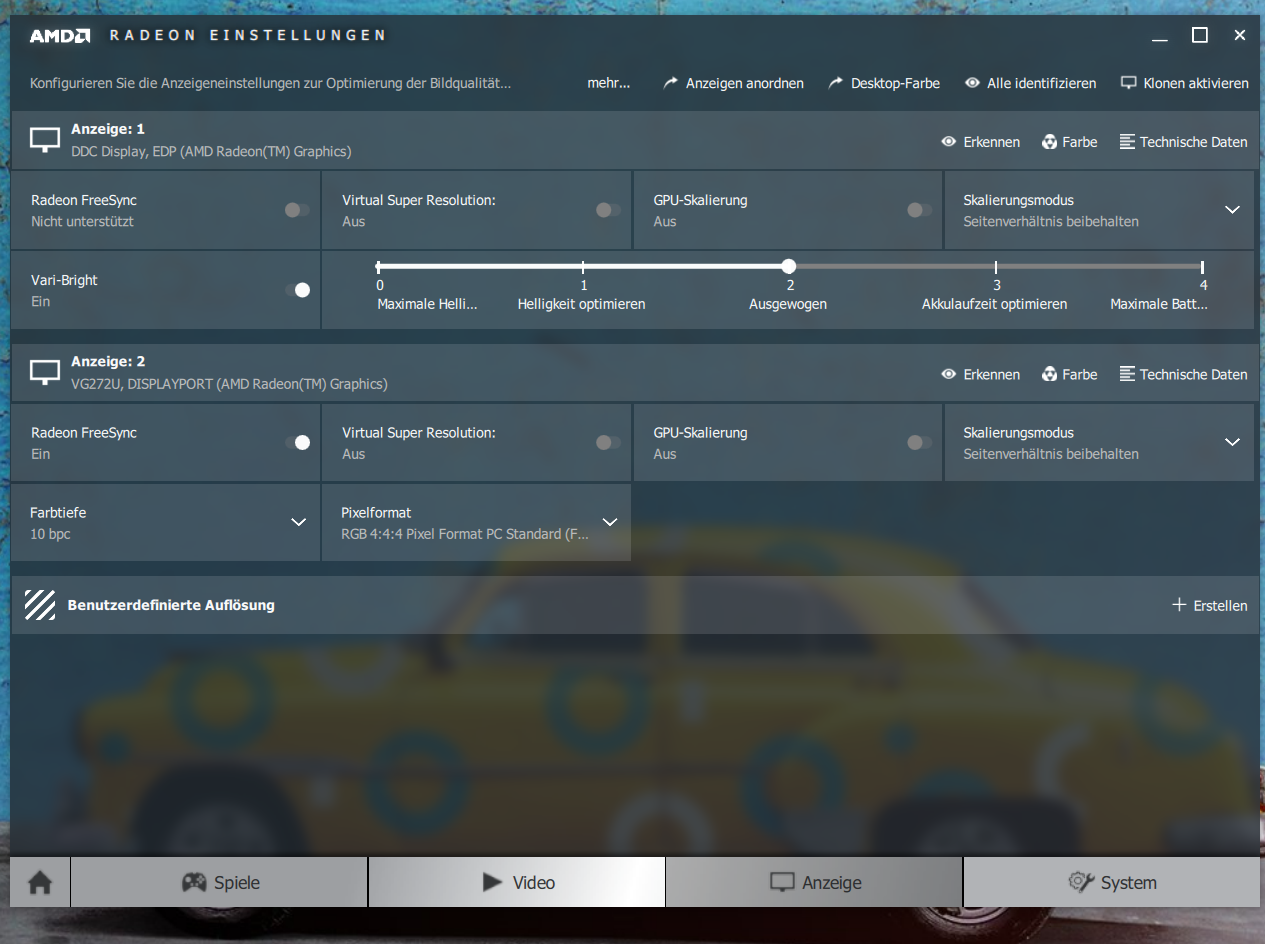Switch to the Video tab
1268x944 pixels.
pos(517,882)
